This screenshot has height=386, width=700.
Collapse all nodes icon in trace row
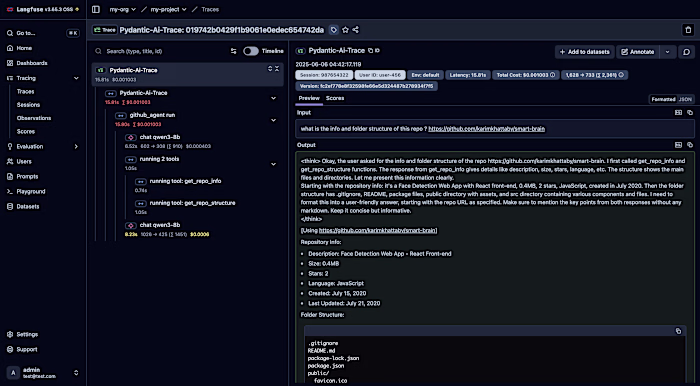point(277,69)
